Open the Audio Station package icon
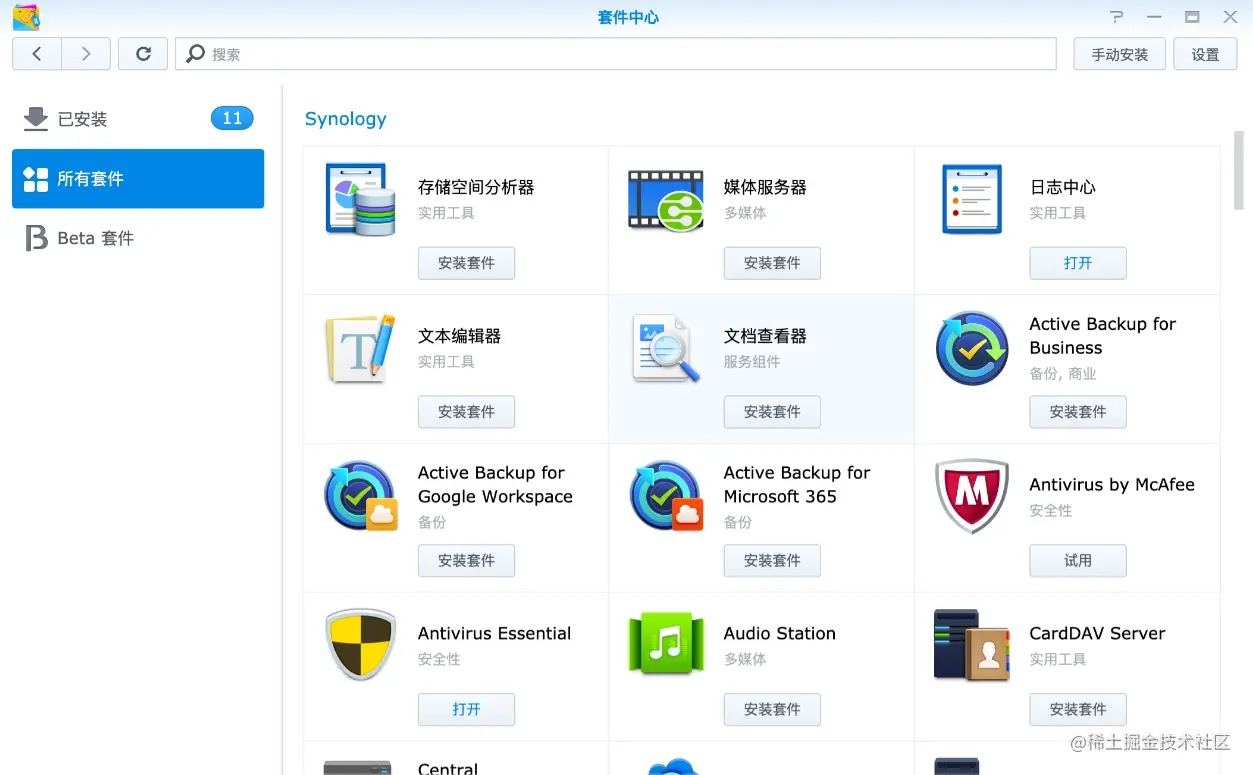Image resolution: width=1253 pixels, height=775 pixels. 666,645
